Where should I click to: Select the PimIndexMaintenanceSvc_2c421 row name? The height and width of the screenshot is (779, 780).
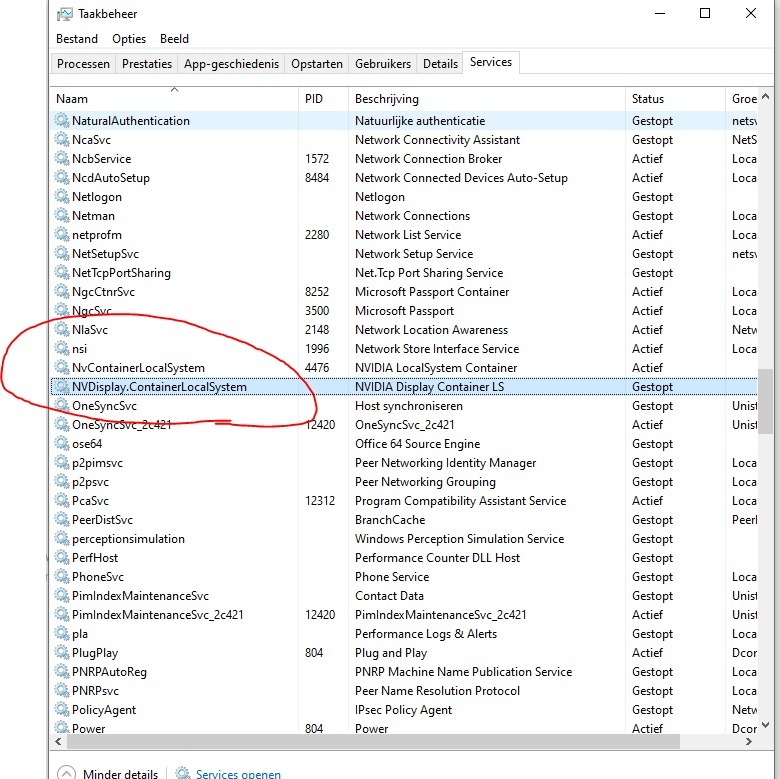pyautogui.click(x=158, y=614)
